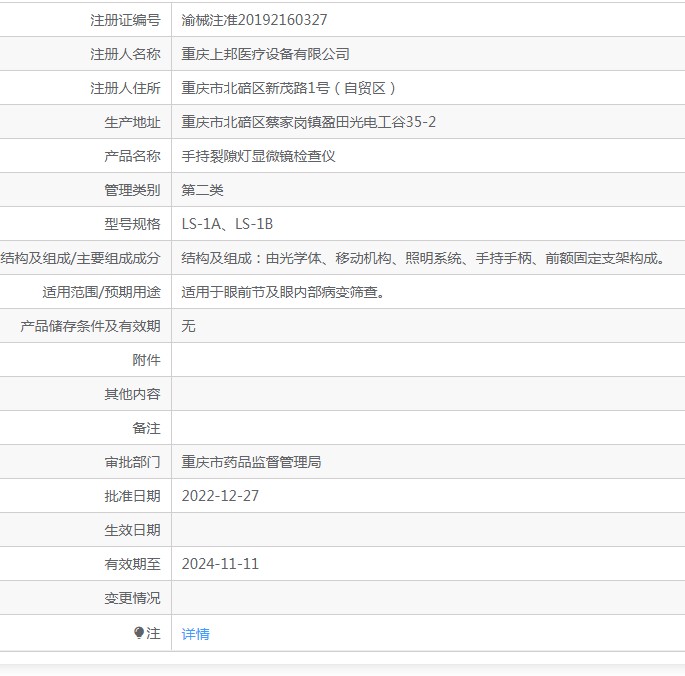This screenshot has height=676, width=685.
Task: Select management category value 第二类
Action: click(x=202, y=191)
